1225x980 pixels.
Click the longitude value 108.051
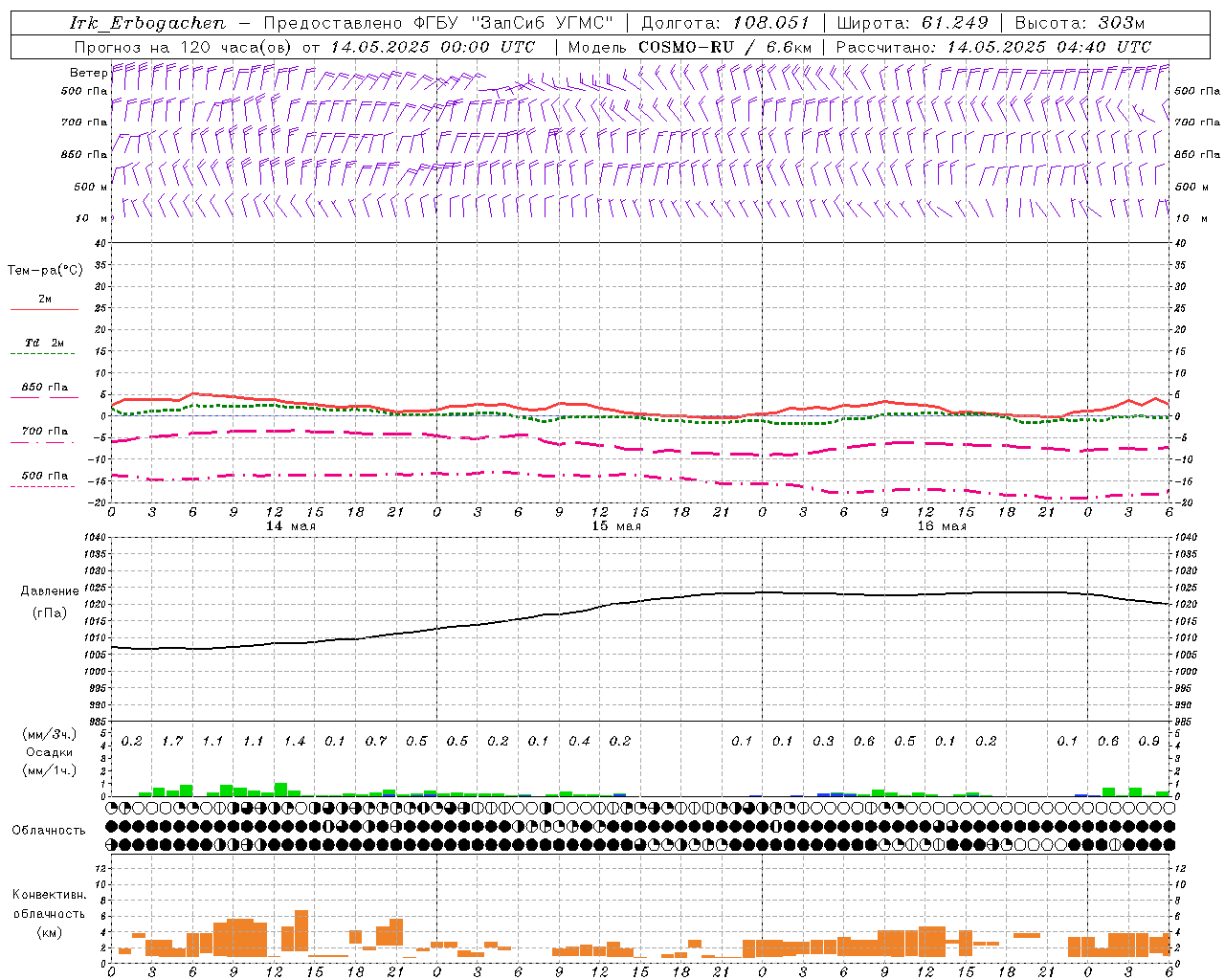pyautogui.click(x=771, y=23)
